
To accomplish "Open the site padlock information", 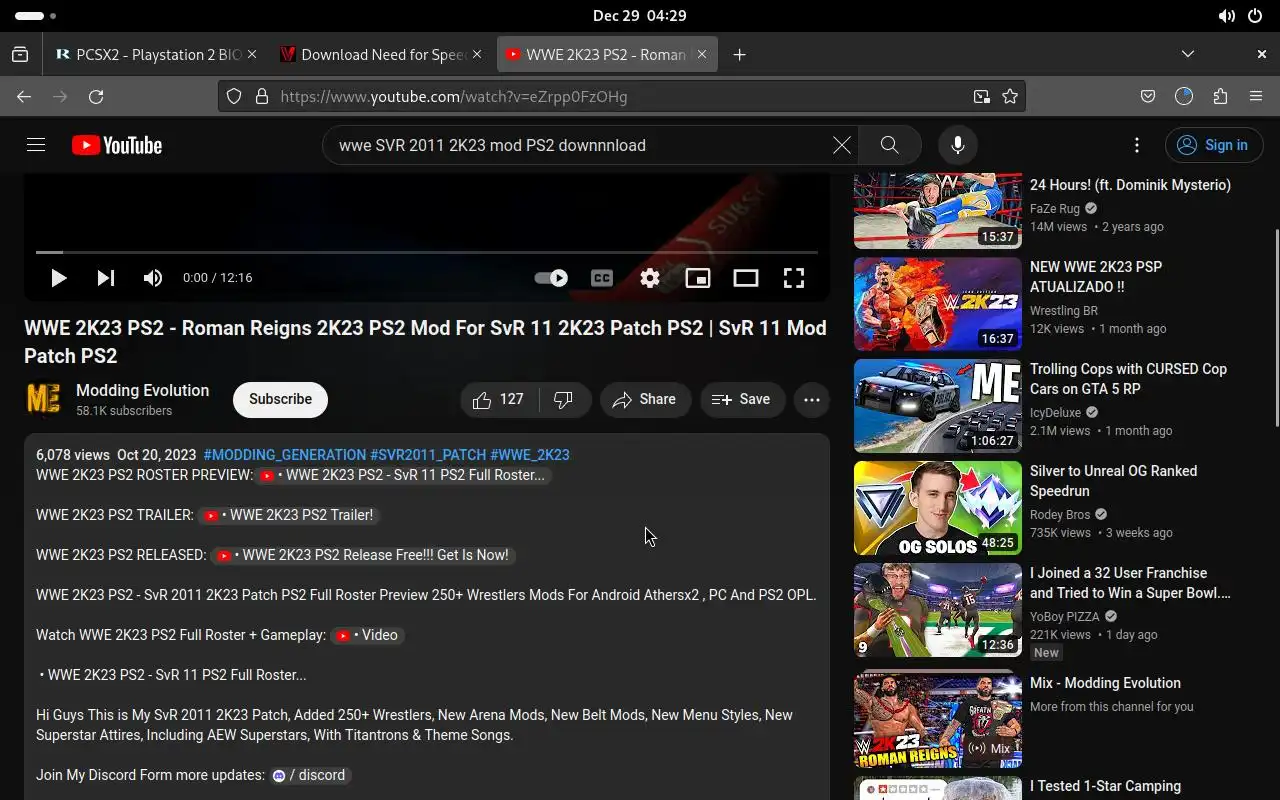I will (262, 97).
